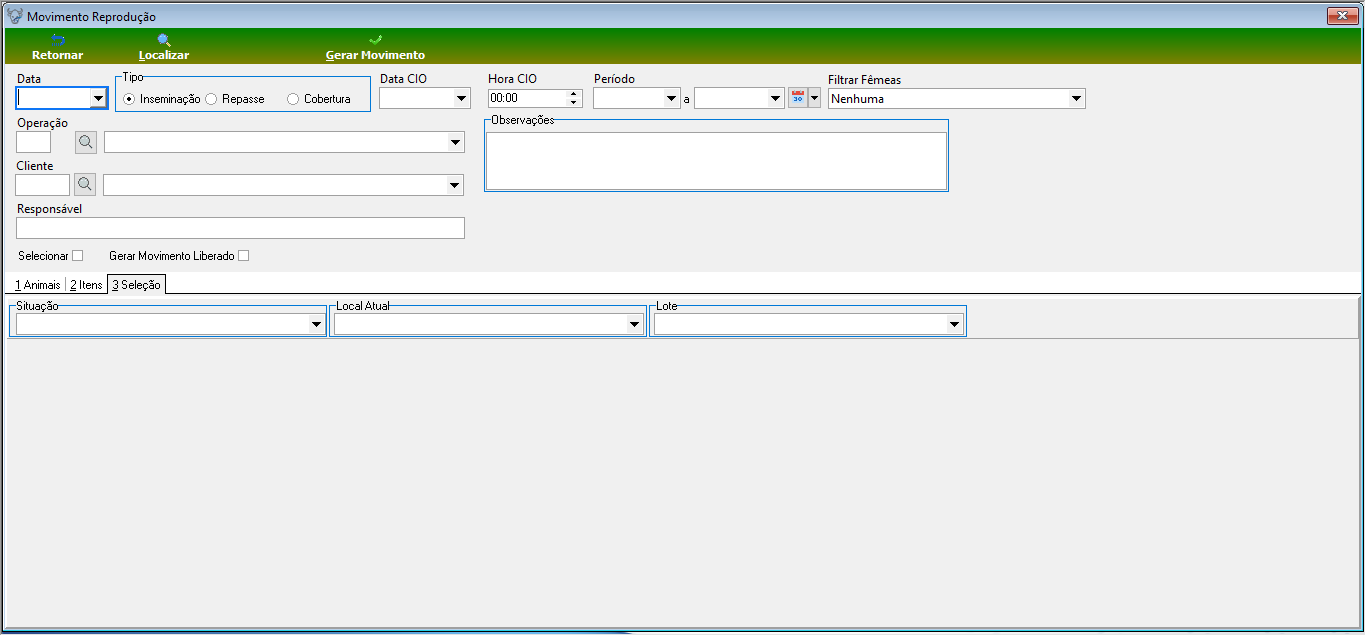Image resolution: width=1366 pixels, height=636 pixels.
Task: Click the Cliente code input field
Action: (43, 185)
